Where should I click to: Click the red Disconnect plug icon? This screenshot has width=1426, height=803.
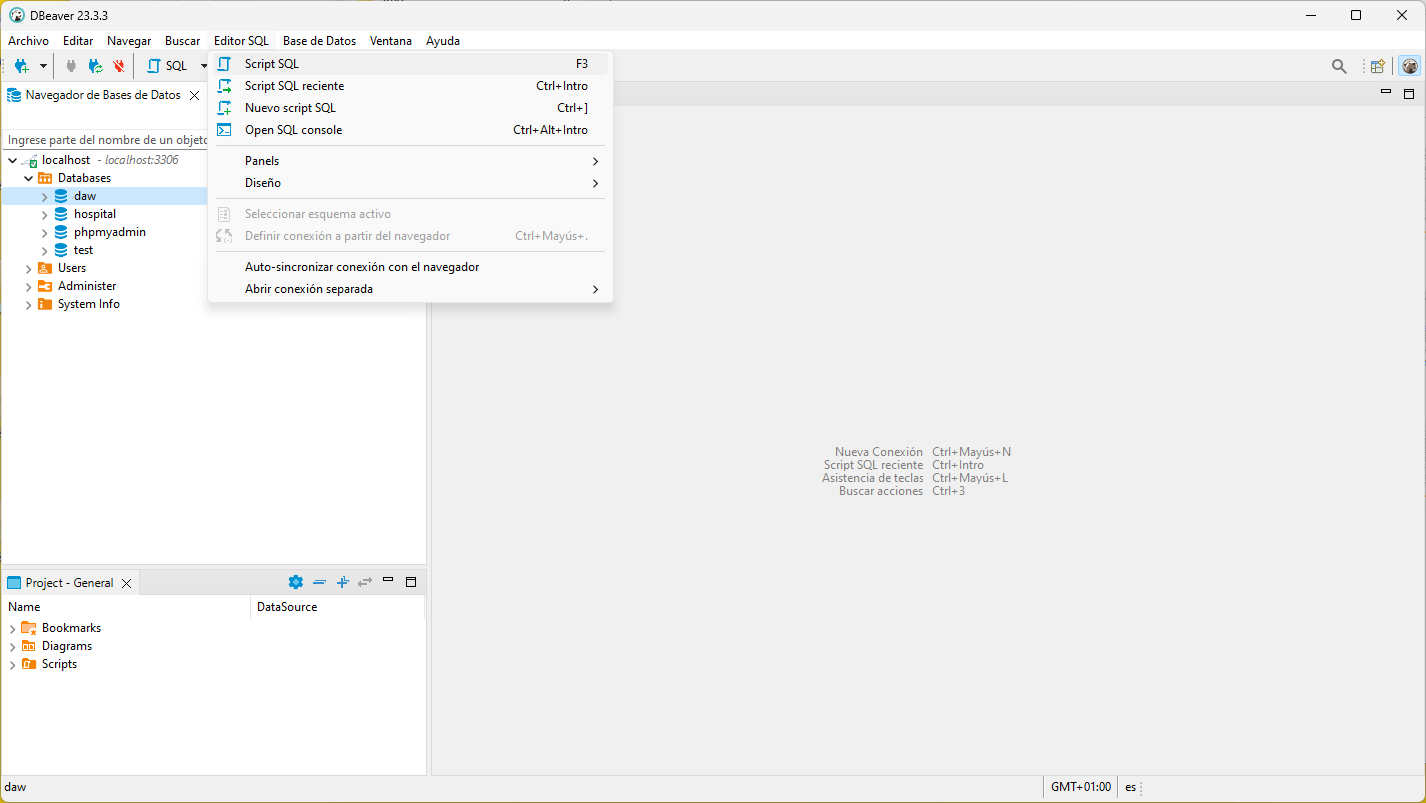click(119, 66)
